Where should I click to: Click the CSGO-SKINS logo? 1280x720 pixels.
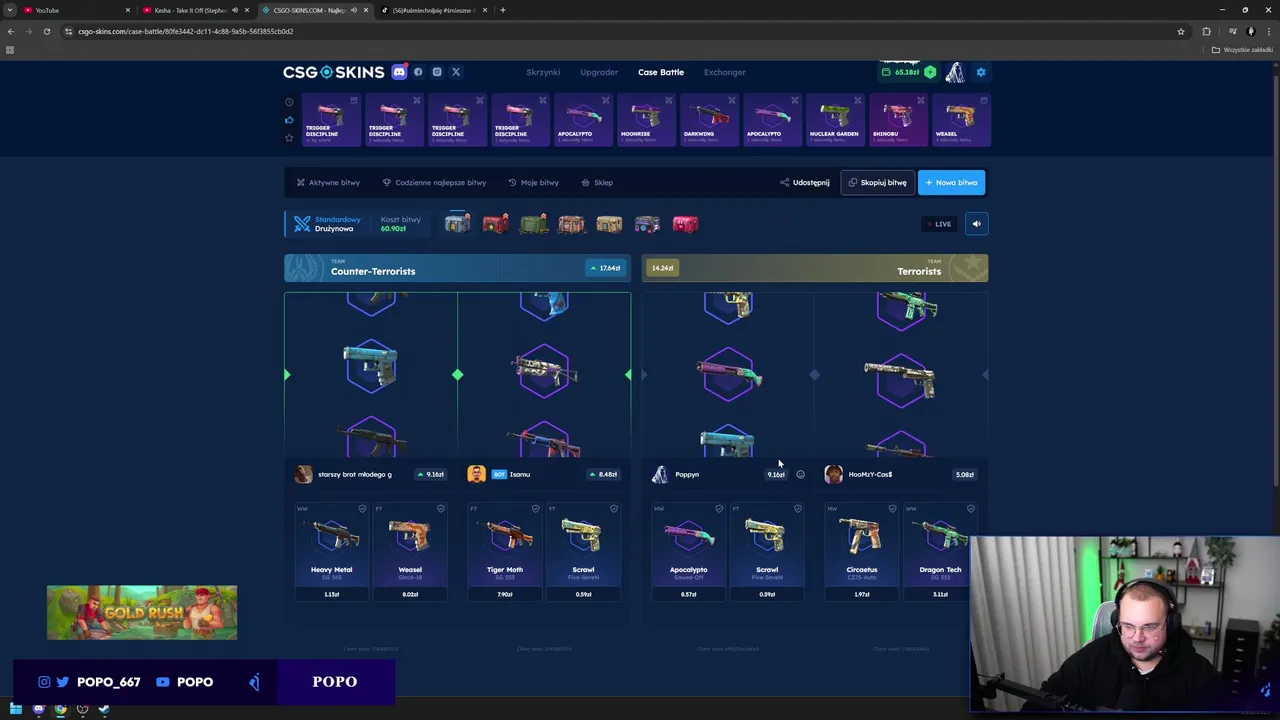click(333, 72)
